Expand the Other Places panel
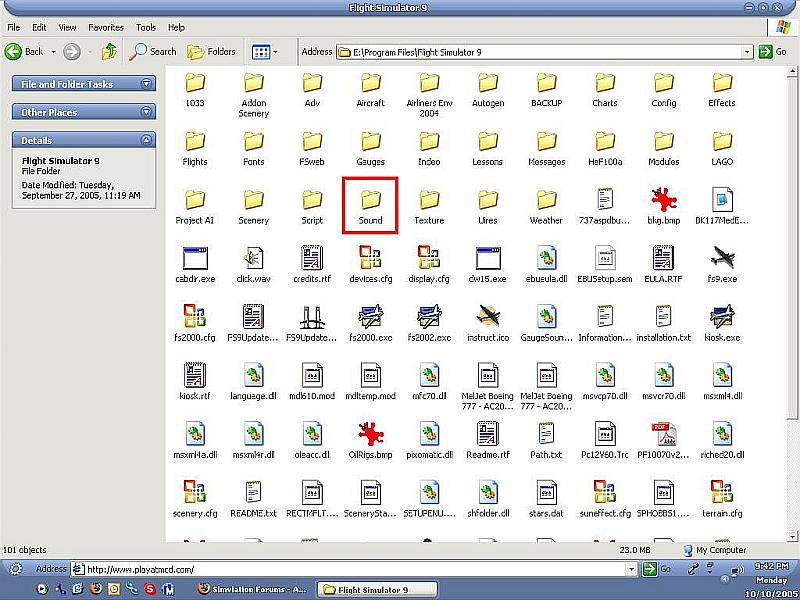The width and height of the screenshot is (800, 600). tap(147, 112)
